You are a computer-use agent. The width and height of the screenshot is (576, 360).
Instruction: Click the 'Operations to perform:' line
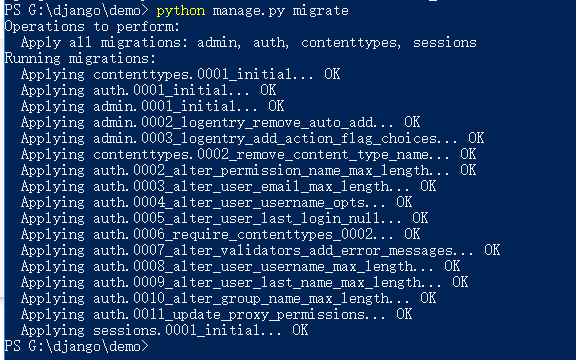coord(92,27)
